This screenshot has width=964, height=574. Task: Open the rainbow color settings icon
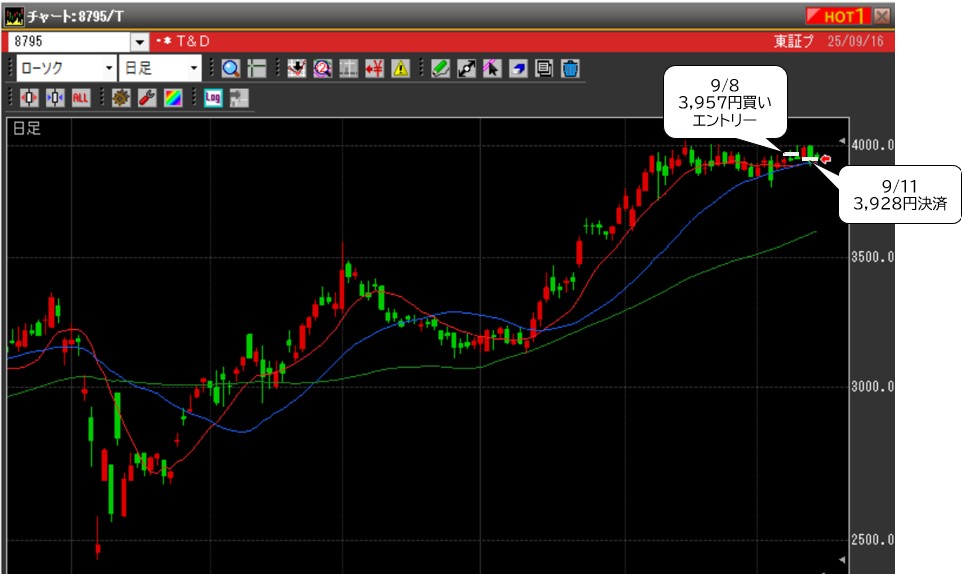tap(173, 98)
